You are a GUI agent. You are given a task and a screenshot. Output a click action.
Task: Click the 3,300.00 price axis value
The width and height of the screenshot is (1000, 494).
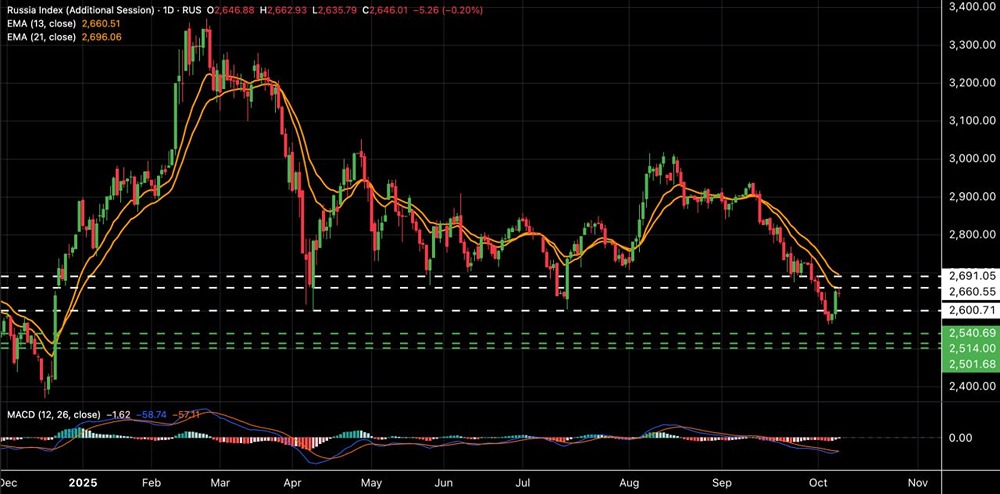point(973,45)
